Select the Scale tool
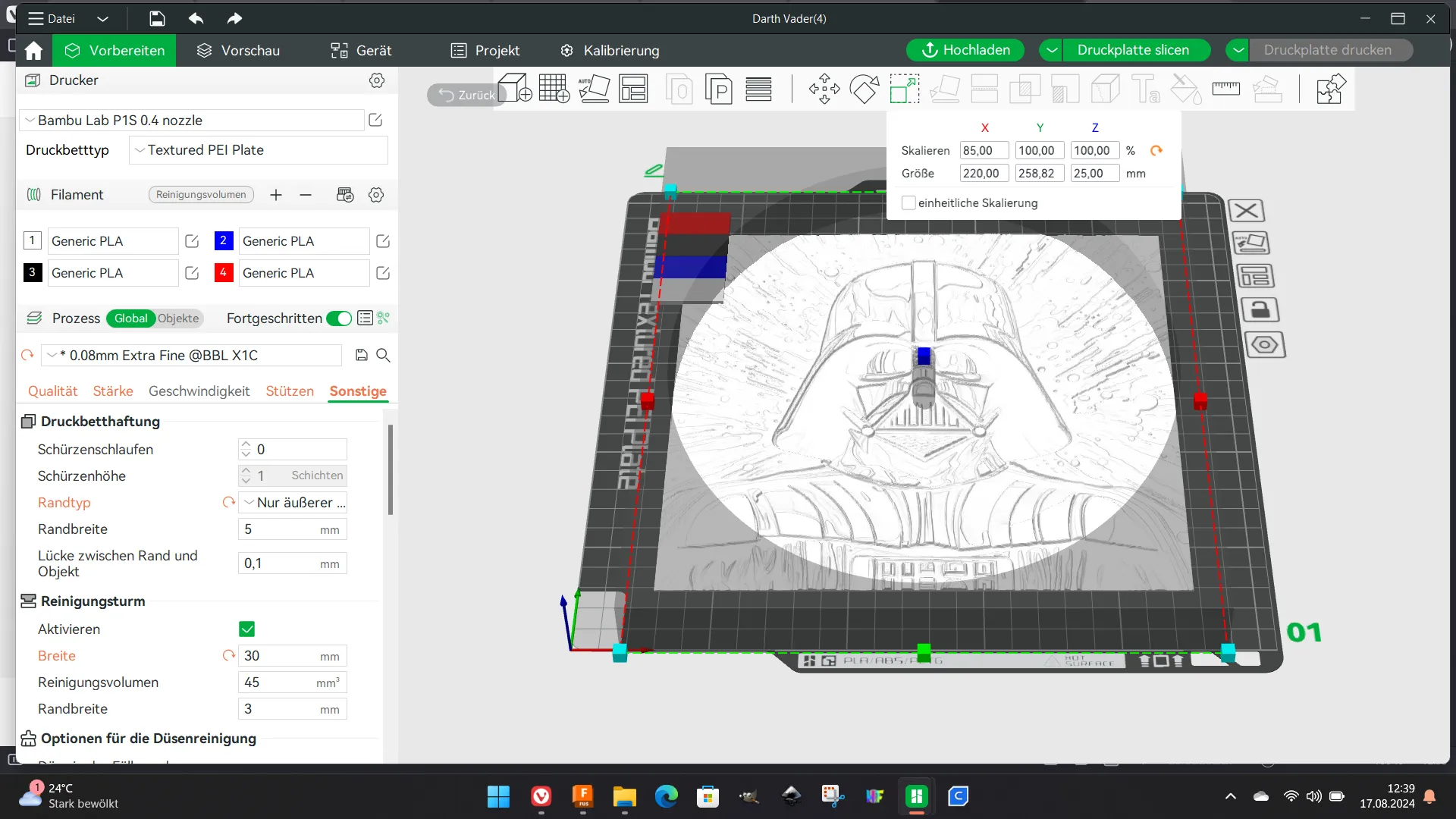Screen dimensions: 1456x819 coord(905,89)
